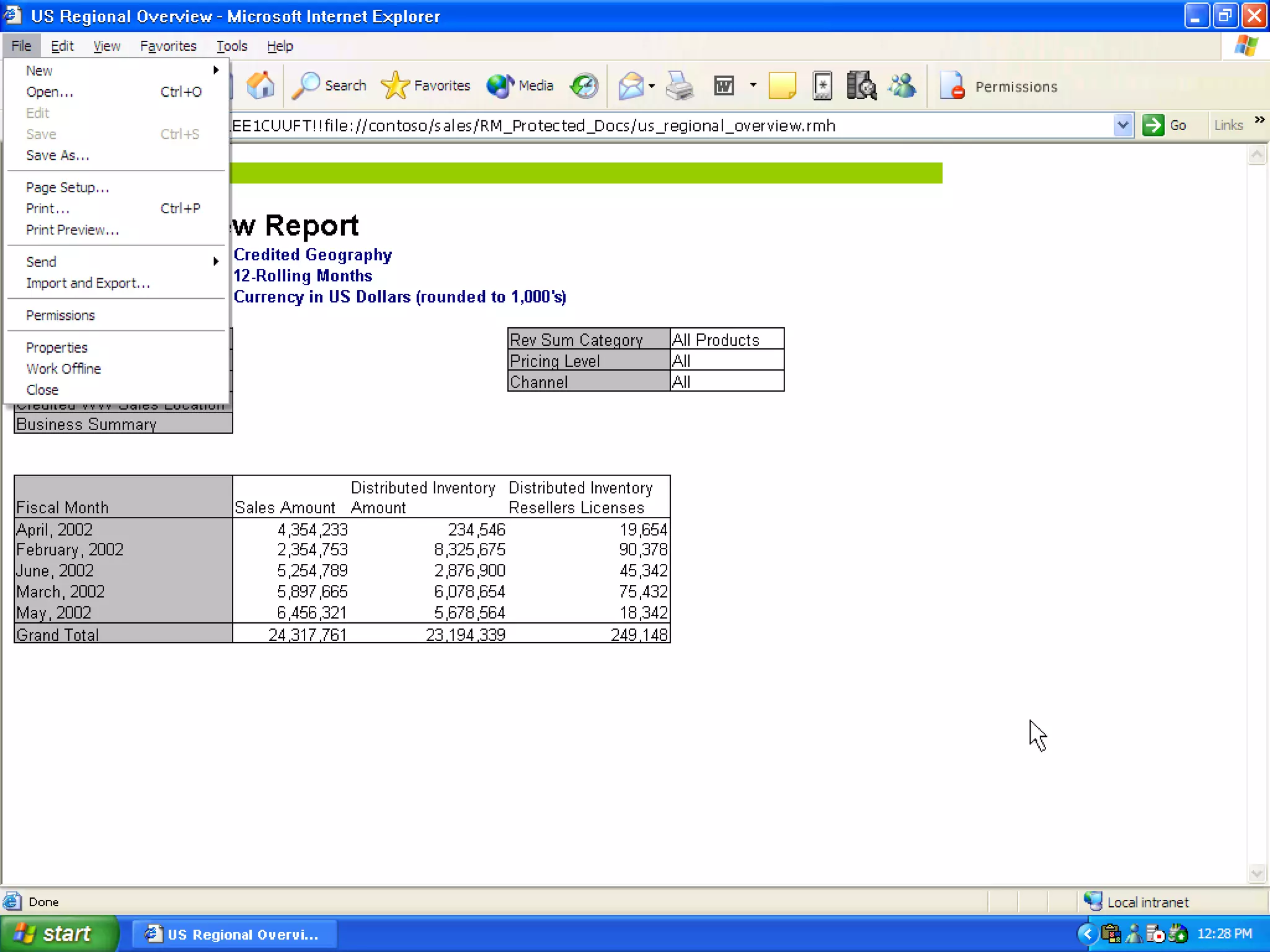Open the Search pane from the toolbar
This screenshot has width=1270, height=952.
329,86
